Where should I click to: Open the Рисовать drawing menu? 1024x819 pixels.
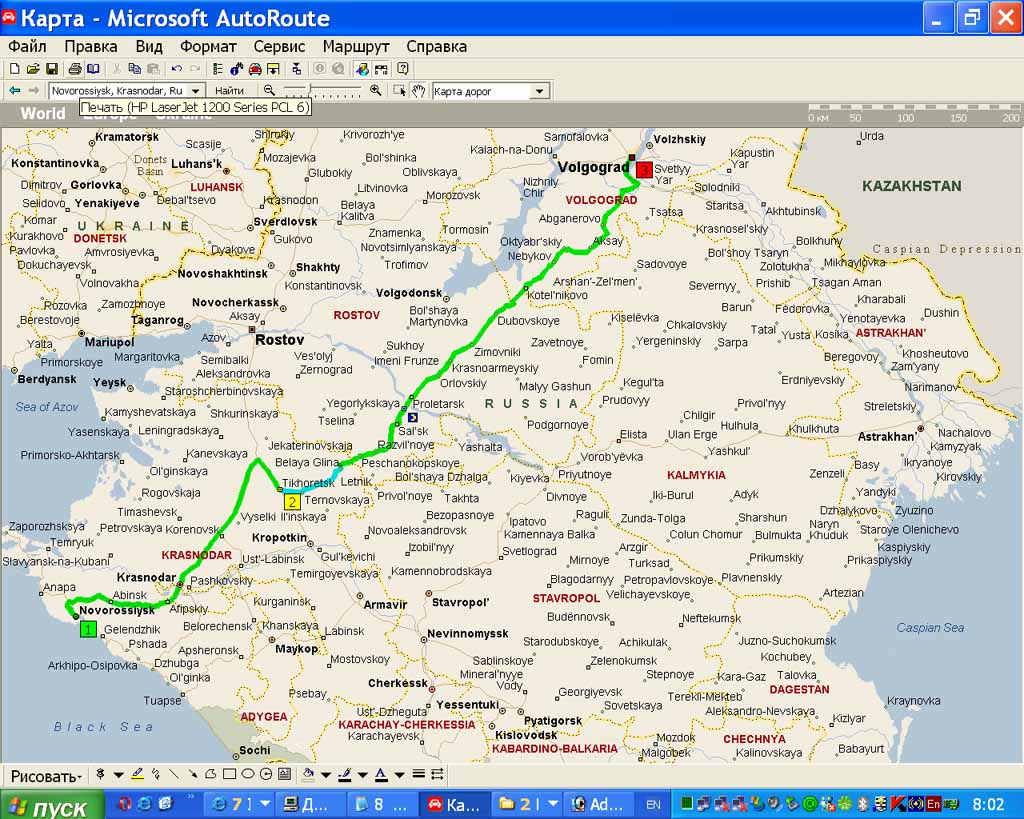[46, 777]
